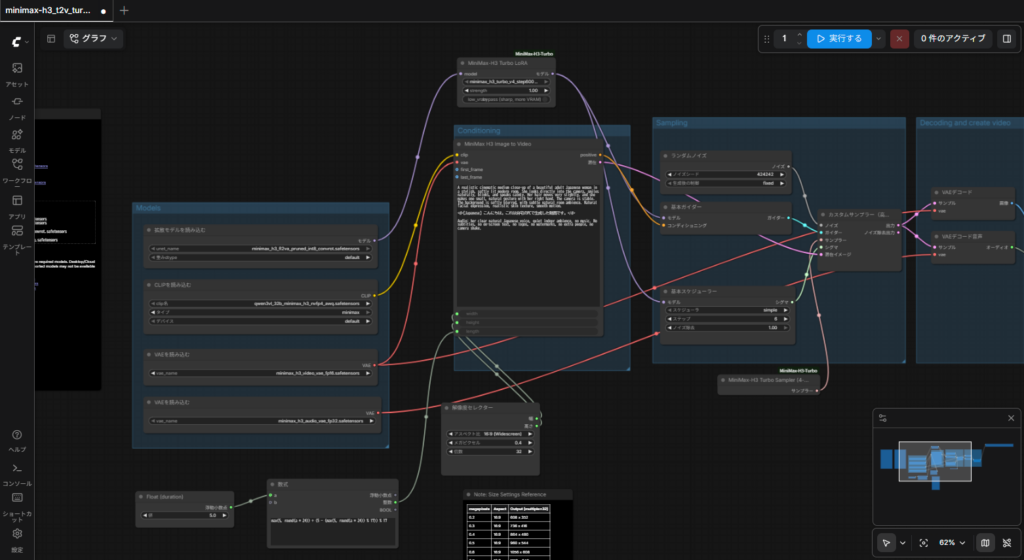
Task: Toggle the コンソール (Console) panel
Action: point(17,474)
